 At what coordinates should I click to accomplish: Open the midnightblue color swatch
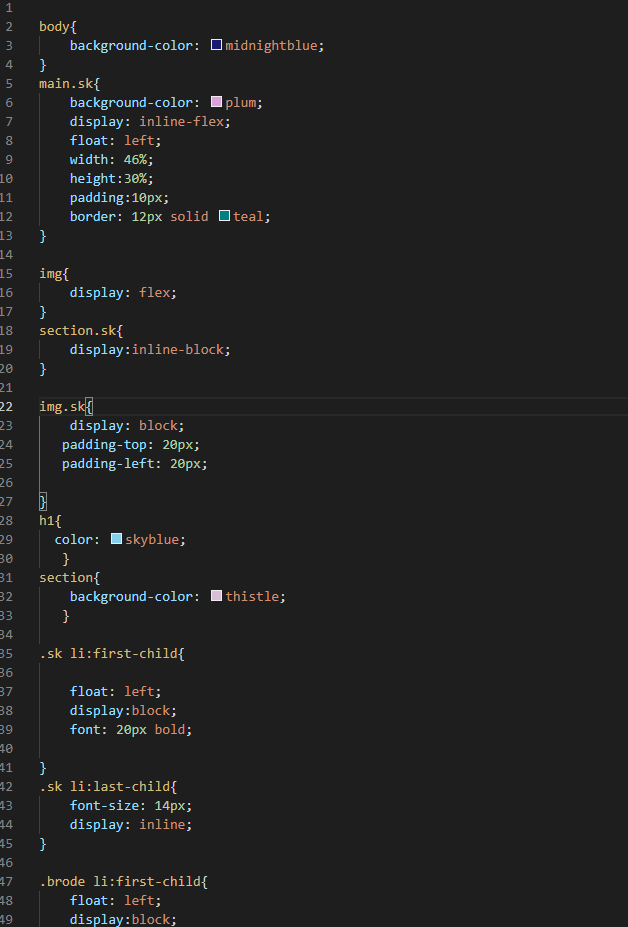(216, 45)
